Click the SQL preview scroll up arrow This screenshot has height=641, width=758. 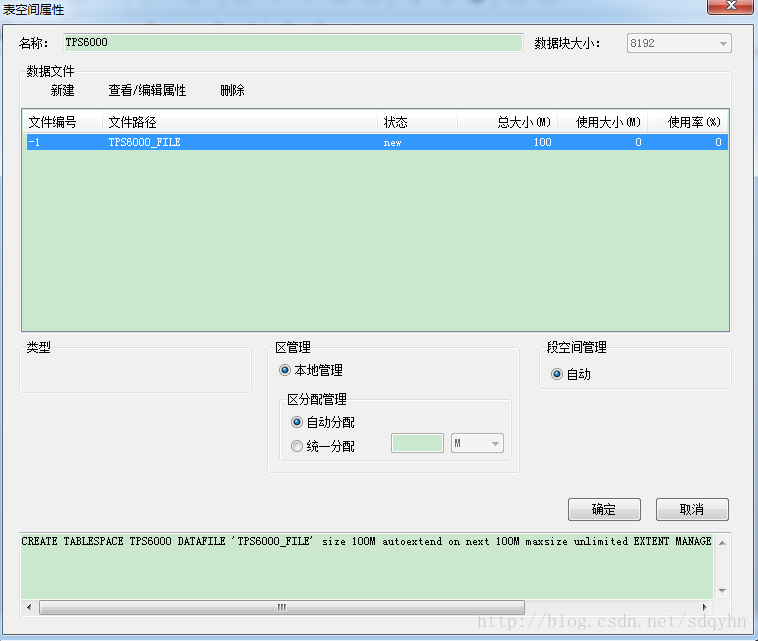(x=722, y=543)
